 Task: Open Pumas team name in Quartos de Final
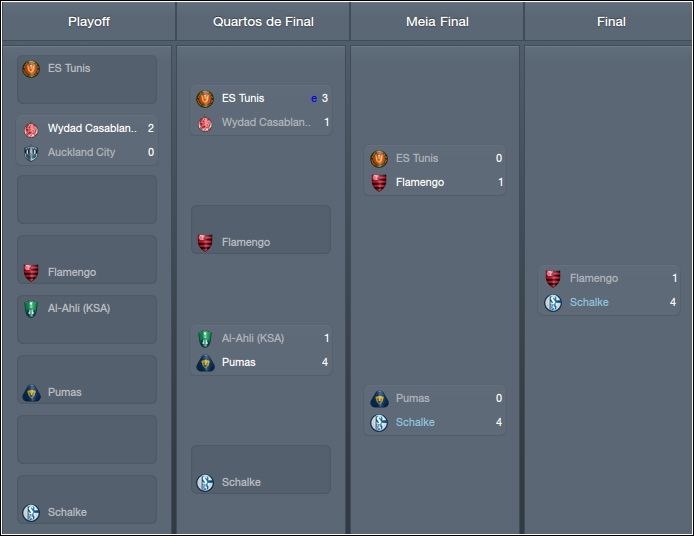[239, 362]
